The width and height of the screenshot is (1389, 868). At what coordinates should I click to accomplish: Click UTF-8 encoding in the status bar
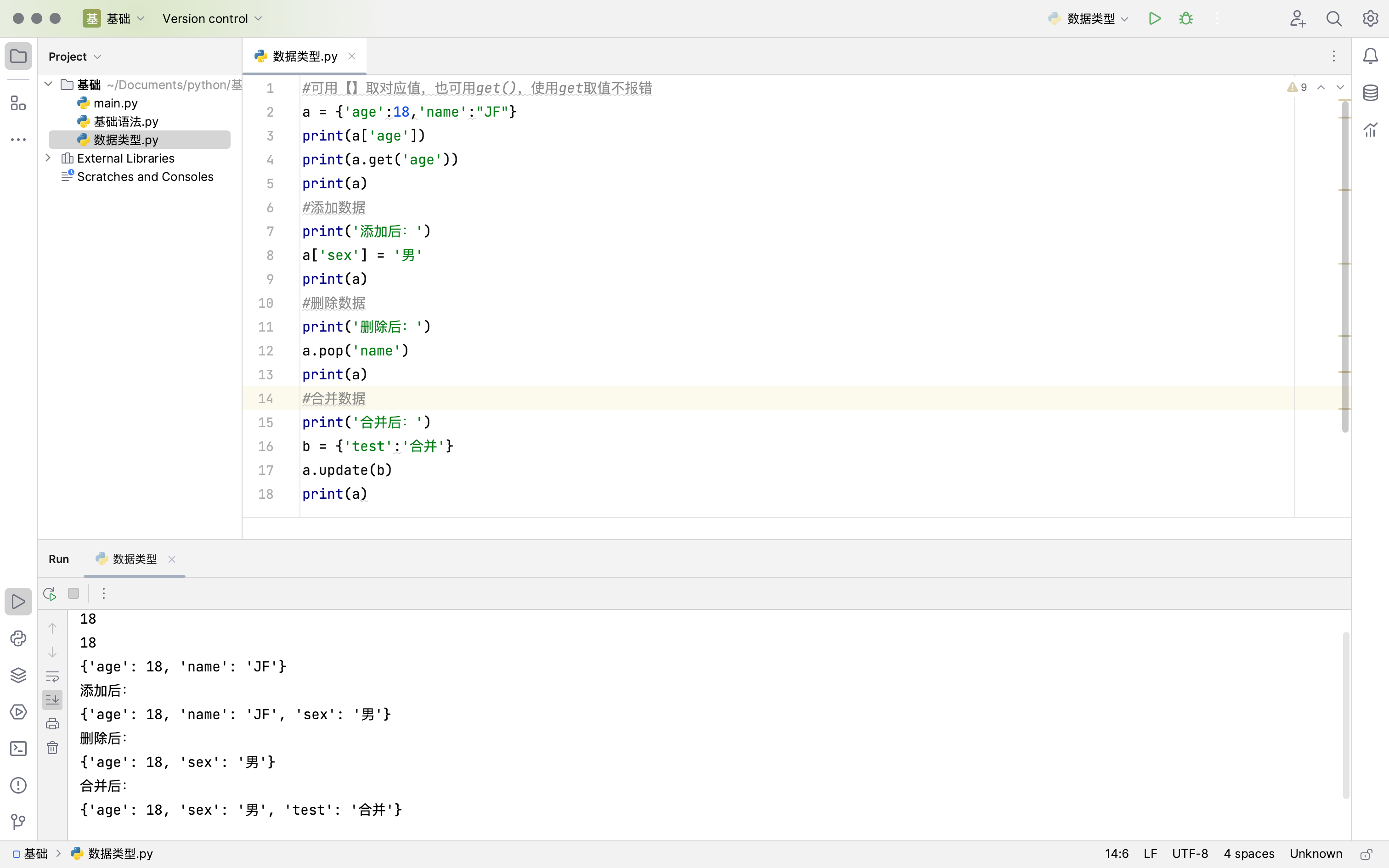coord(1190,854)
